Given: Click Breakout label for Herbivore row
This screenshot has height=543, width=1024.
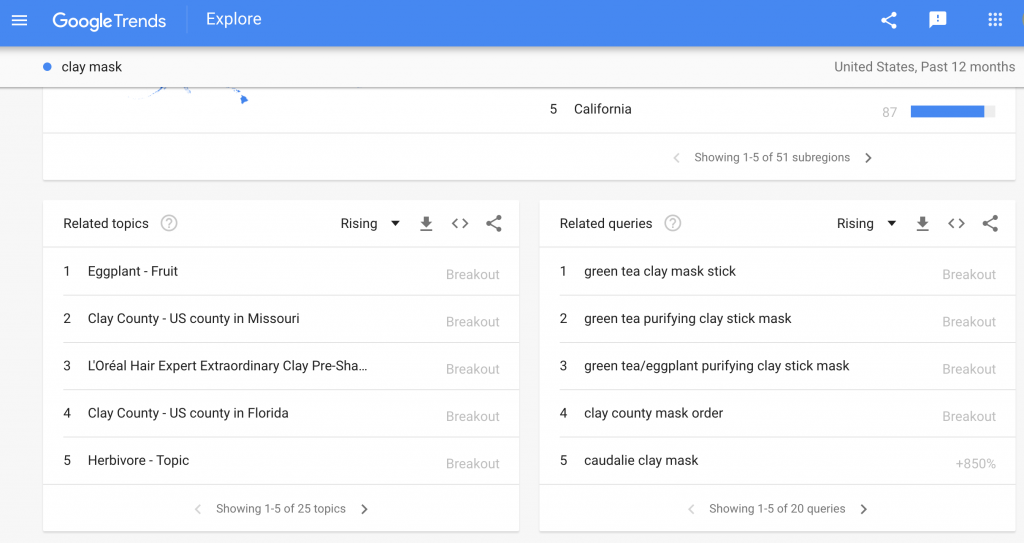Looking at the screenshot, I should click(x=473, y=464).
